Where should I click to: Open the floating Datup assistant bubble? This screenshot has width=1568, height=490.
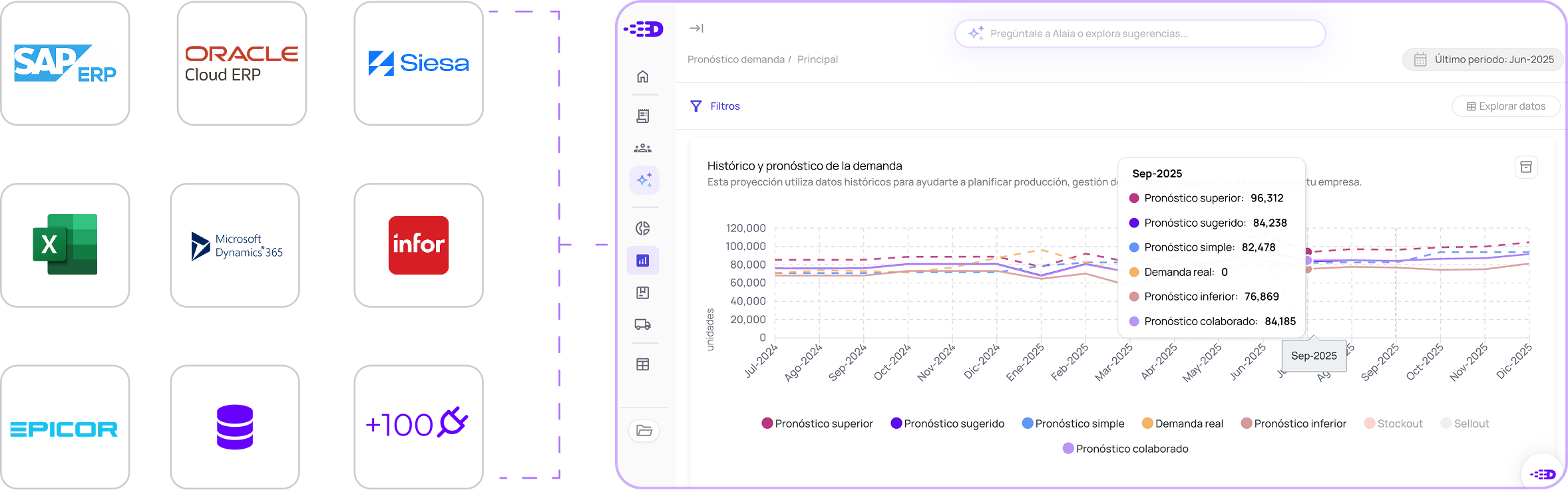[x=1543, y=474]
